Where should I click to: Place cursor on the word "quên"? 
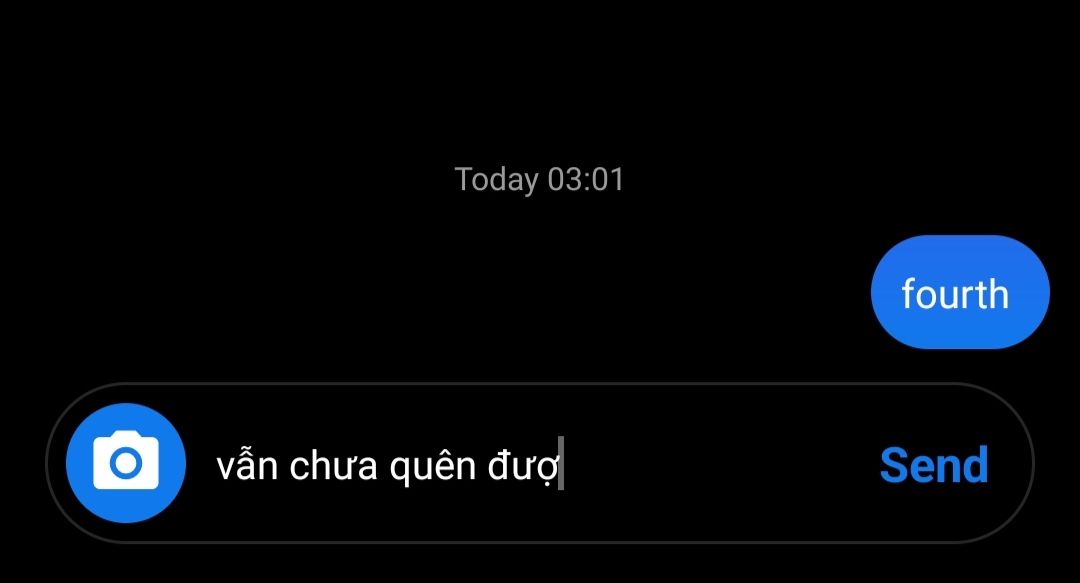click(433, 465)
